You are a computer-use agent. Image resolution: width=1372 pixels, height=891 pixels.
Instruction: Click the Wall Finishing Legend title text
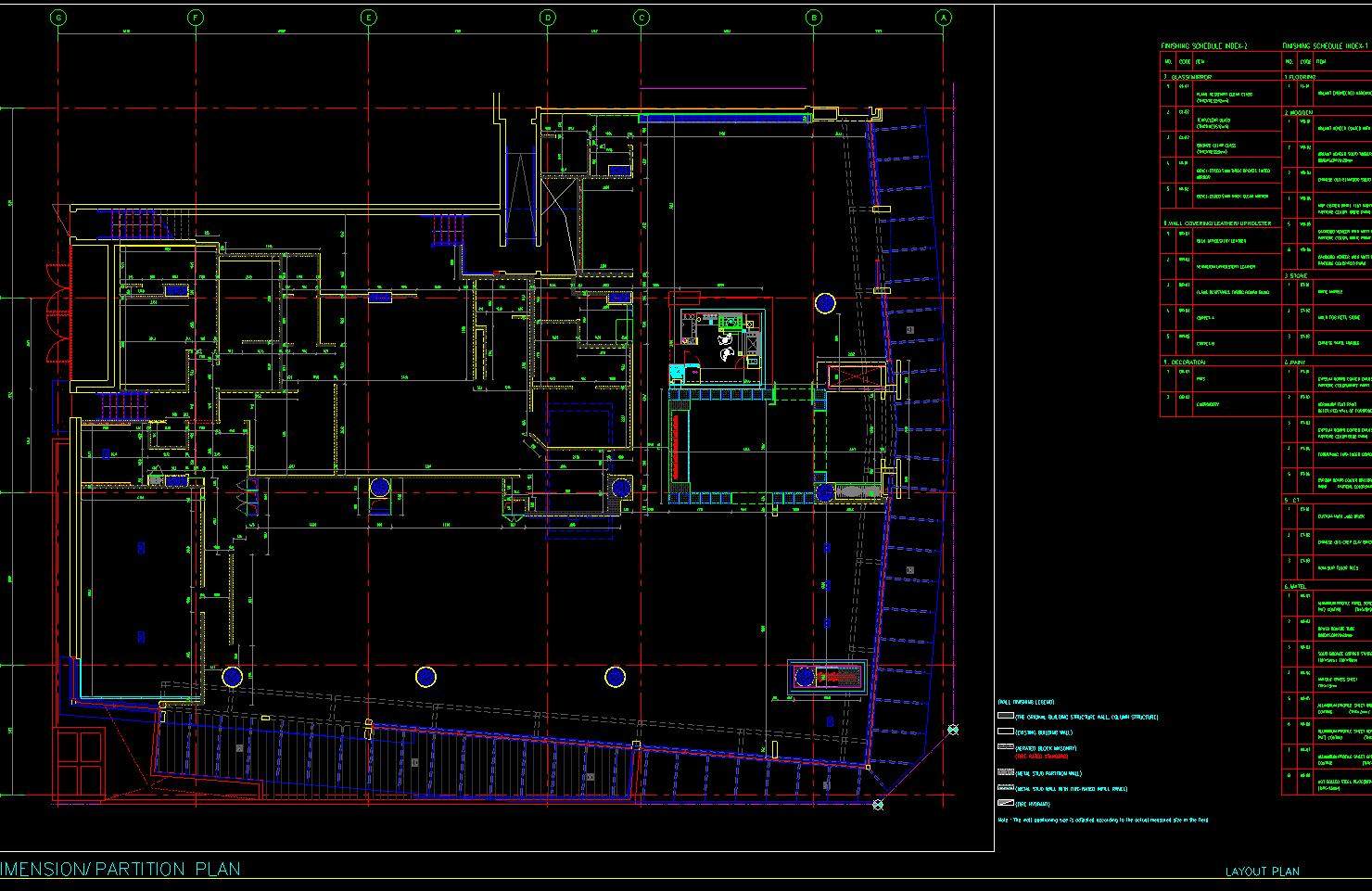pos(1026,703)
